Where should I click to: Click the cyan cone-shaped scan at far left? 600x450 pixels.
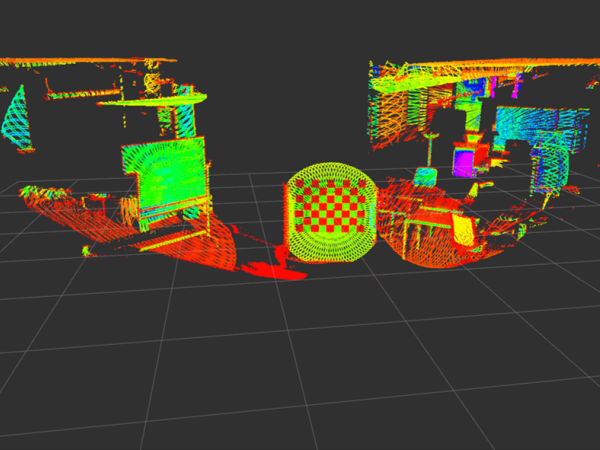tap(17, 118)
